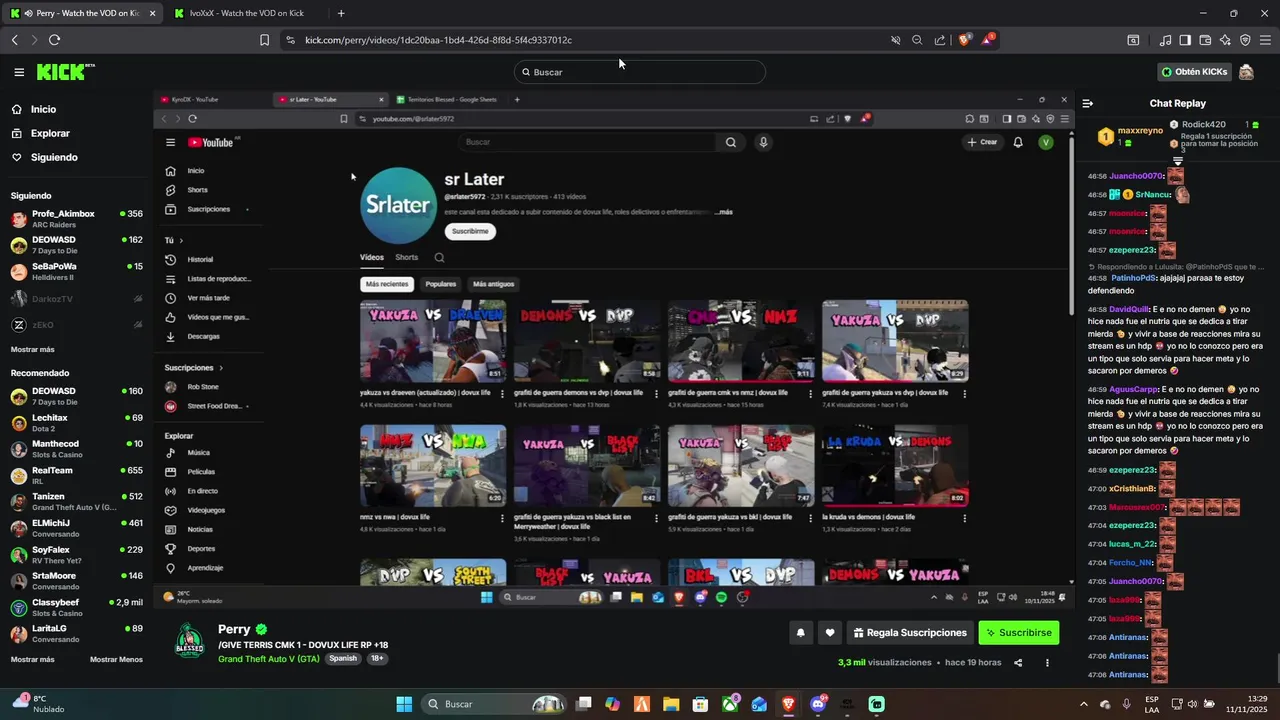Click the green Suscribirse button
Viewport: 1280px width, 720px height.
click(x=1018, y=633)
